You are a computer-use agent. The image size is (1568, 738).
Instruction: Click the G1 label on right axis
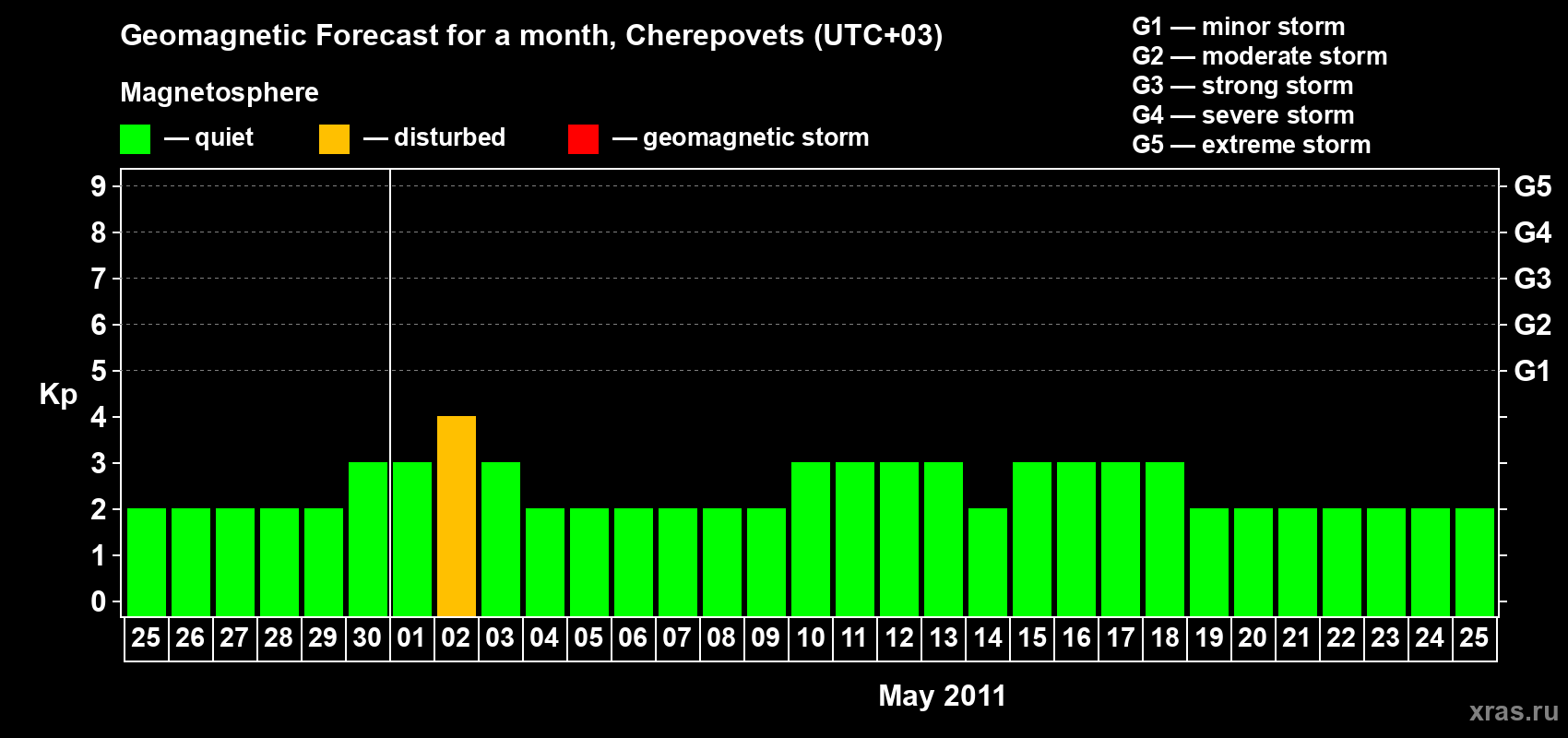(1533, 371)
